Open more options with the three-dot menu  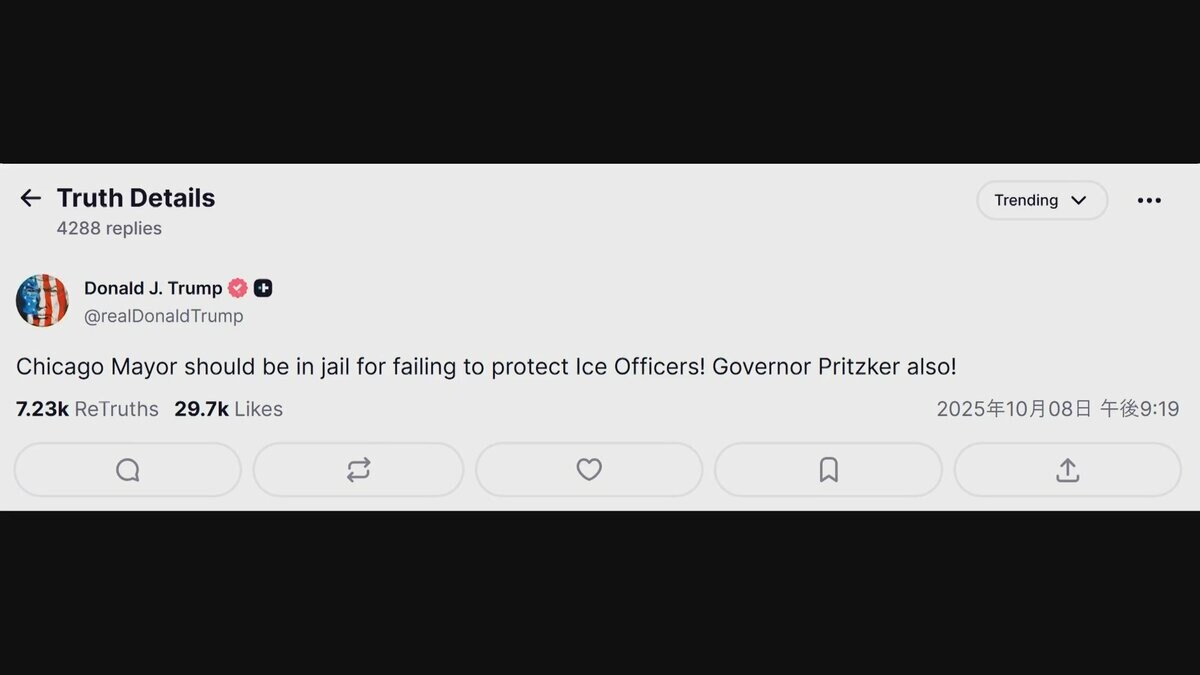[x=1148, y=200]
